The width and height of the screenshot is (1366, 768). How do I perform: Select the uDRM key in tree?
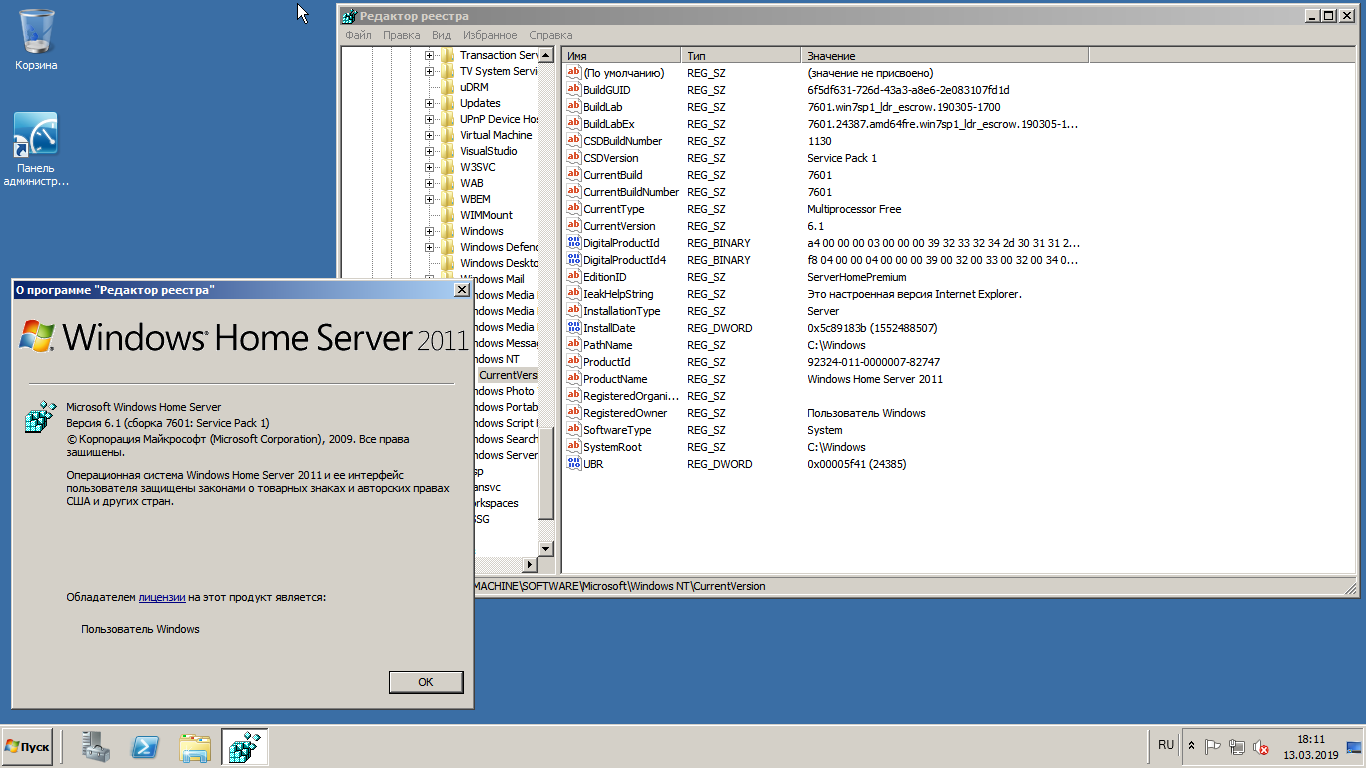click(x=474, y=87)
